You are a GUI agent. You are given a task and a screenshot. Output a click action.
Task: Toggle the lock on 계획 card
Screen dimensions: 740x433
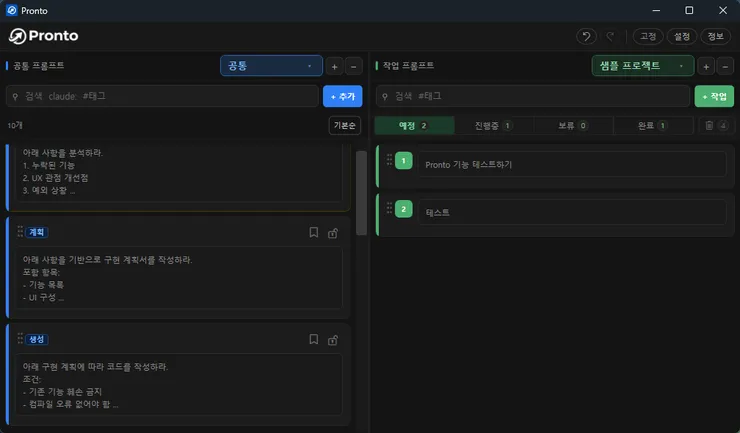(x=333, y=233)
